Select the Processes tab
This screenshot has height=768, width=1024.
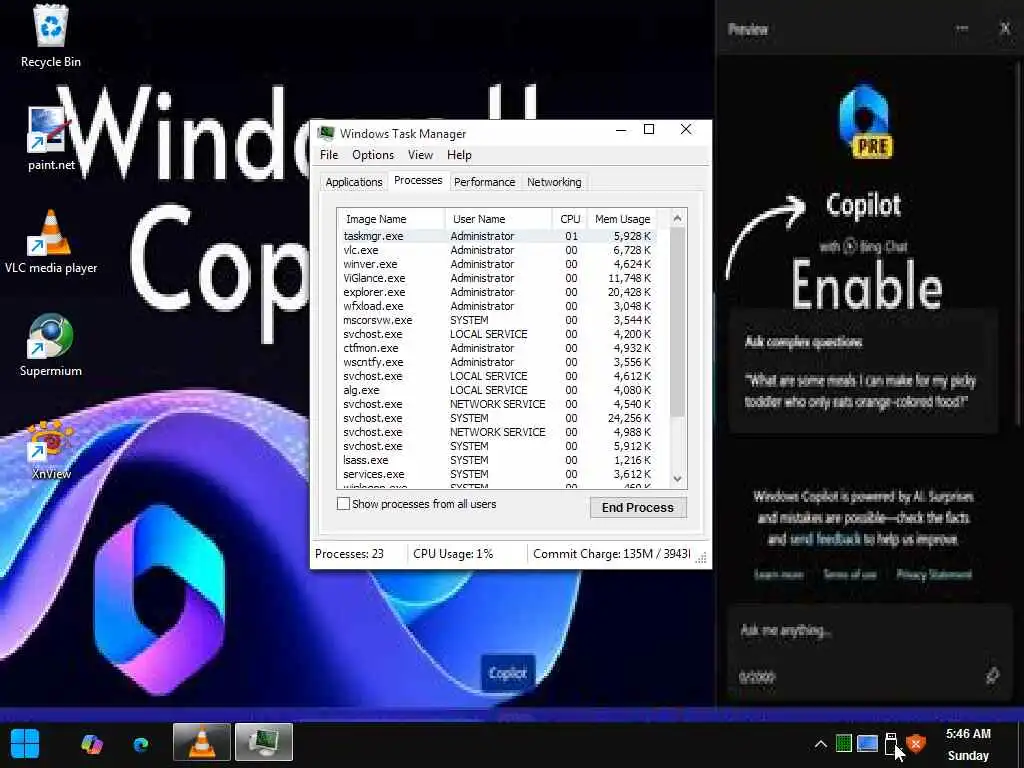click(x=418, y=180)
